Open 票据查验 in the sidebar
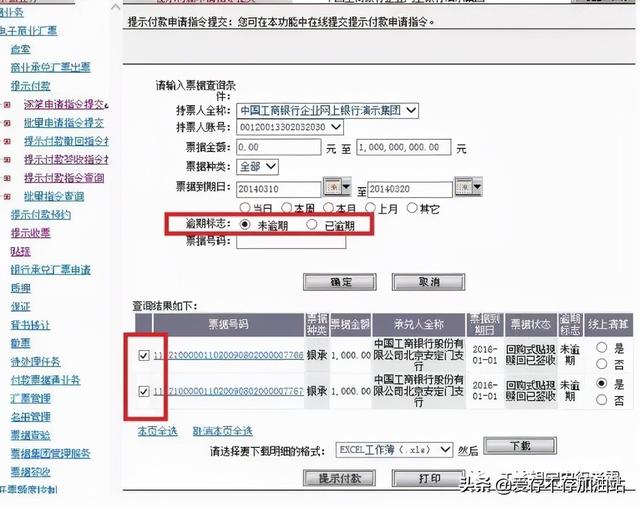Viewport: 640px width, 508px height. coord(31,435)
